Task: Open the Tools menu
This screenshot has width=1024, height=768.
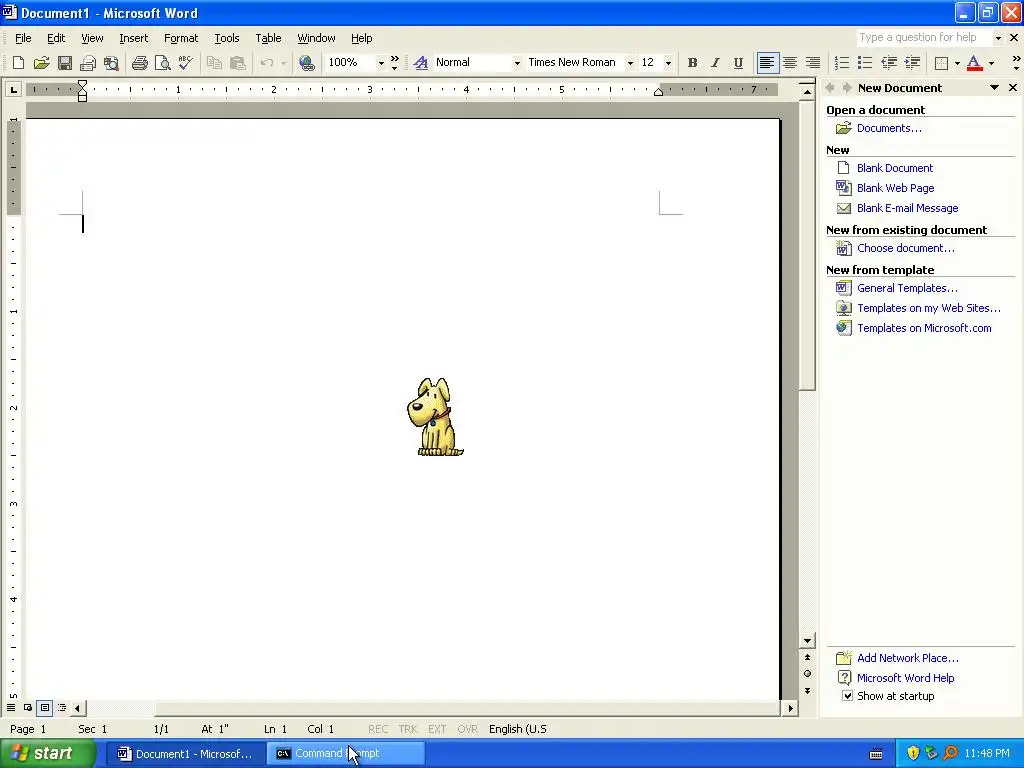Action: click(x=227, y=38)
